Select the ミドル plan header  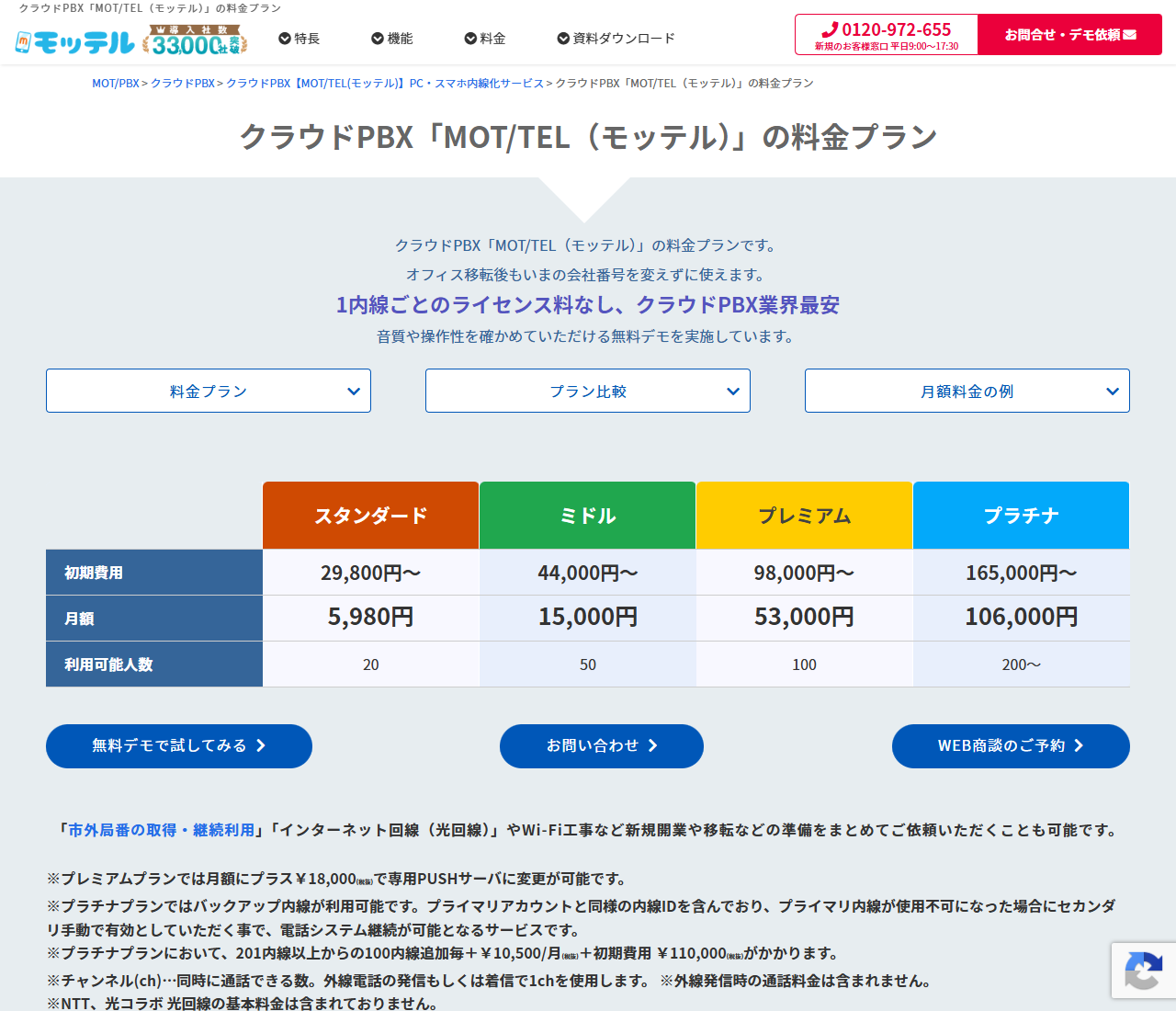588,516
